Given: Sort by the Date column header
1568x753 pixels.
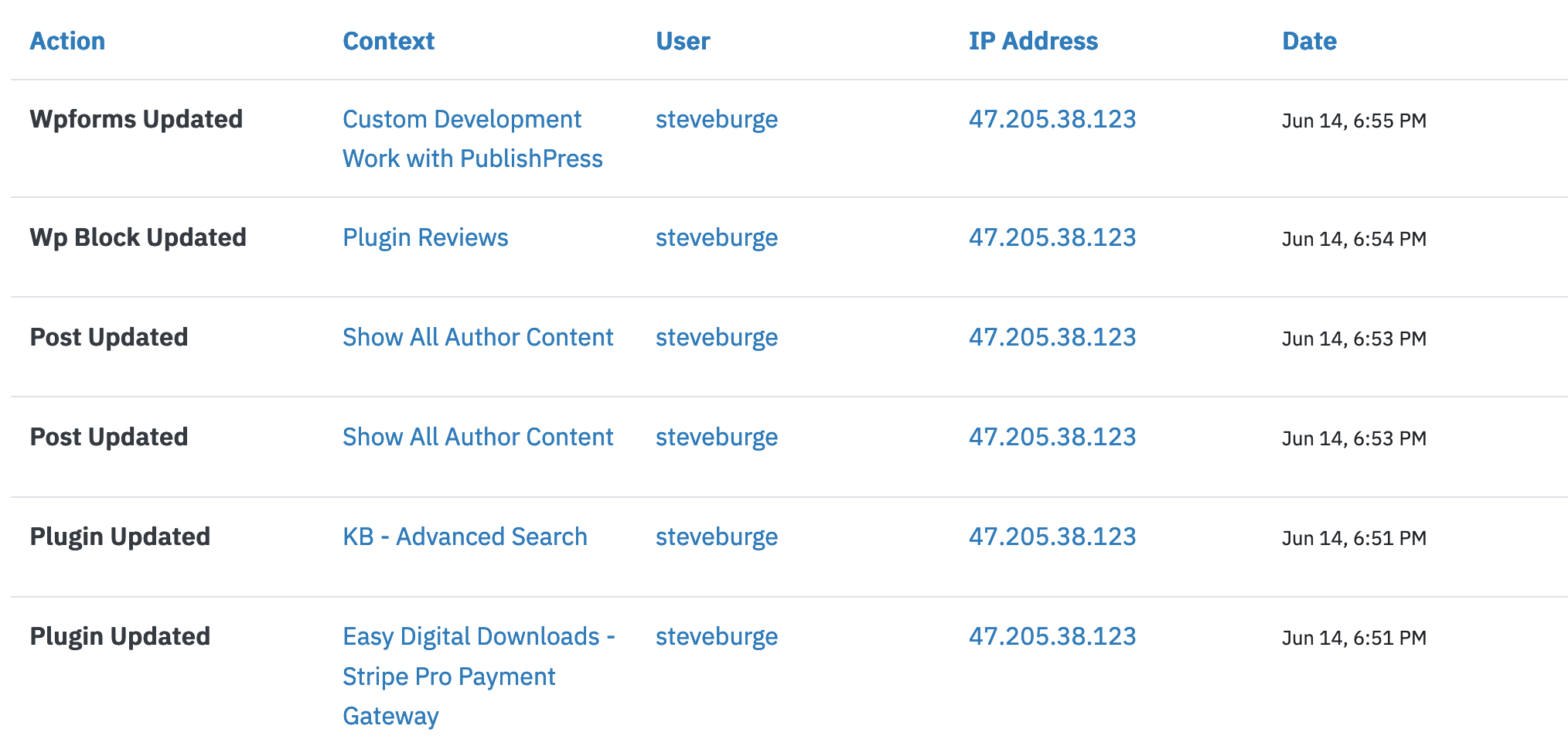Looking at the screenshot, I should click(x=1308, y=41).
